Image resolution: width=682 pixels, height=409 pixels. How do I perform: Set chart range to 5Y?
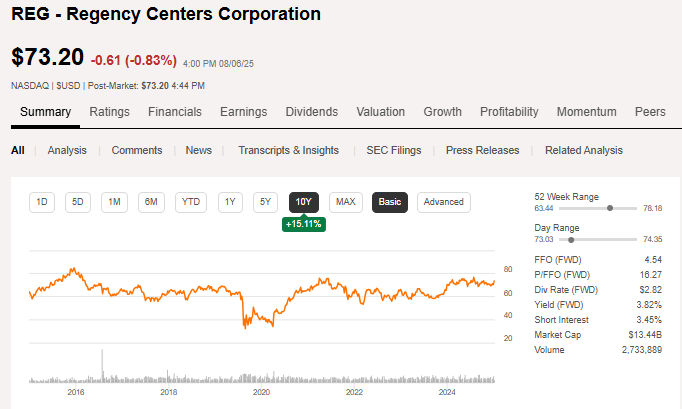[x=264, y=202]
